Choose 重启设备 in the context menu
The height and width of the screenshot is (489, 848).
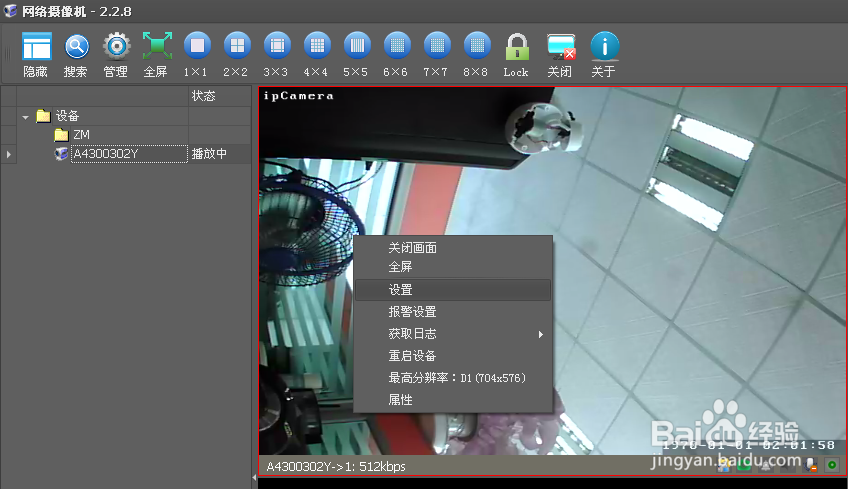coord(453,356)
